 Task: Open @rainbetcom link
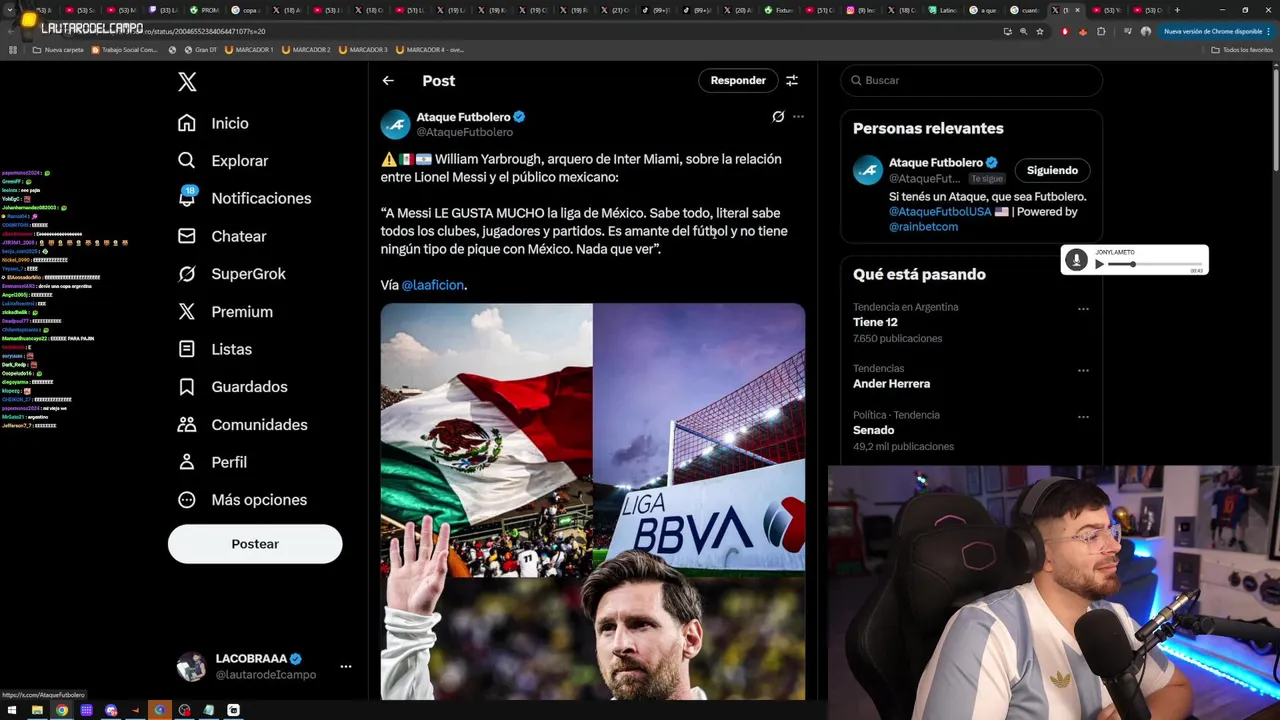[x=923, y=227]
